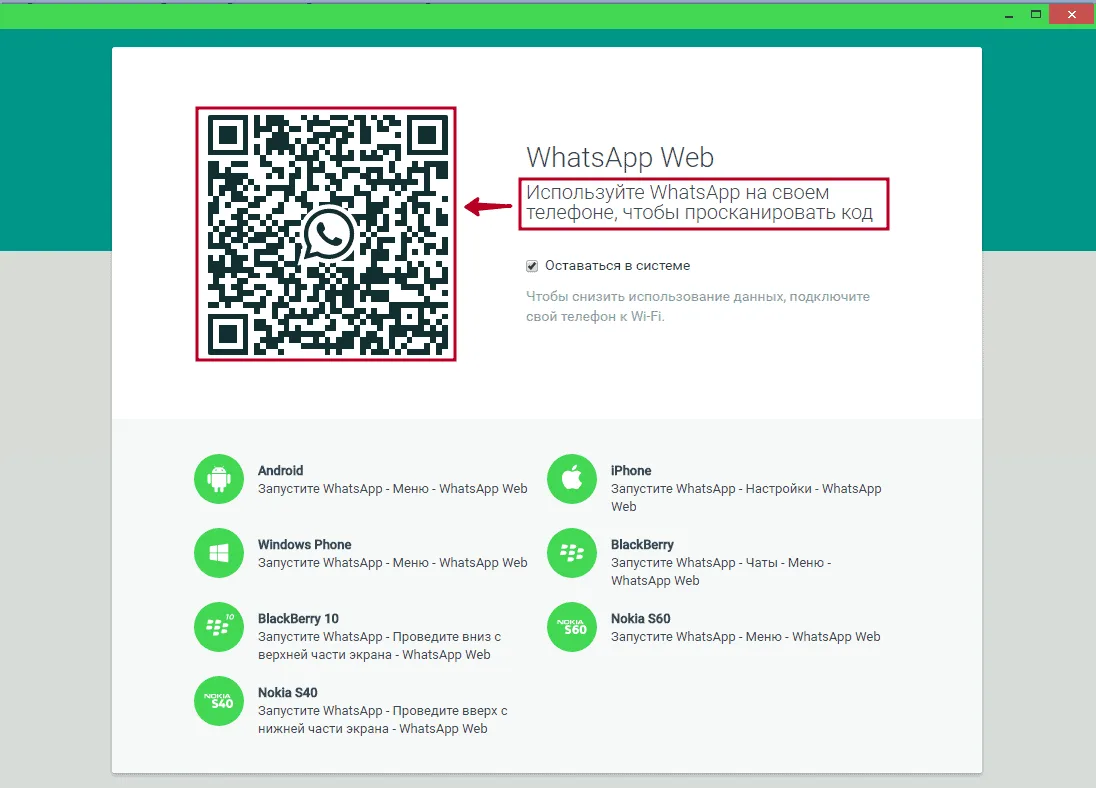The width and height of the screenshot is (1096, 788).
Task: Click the 'iPhone' platform title
Action: (x=631, y=471)
